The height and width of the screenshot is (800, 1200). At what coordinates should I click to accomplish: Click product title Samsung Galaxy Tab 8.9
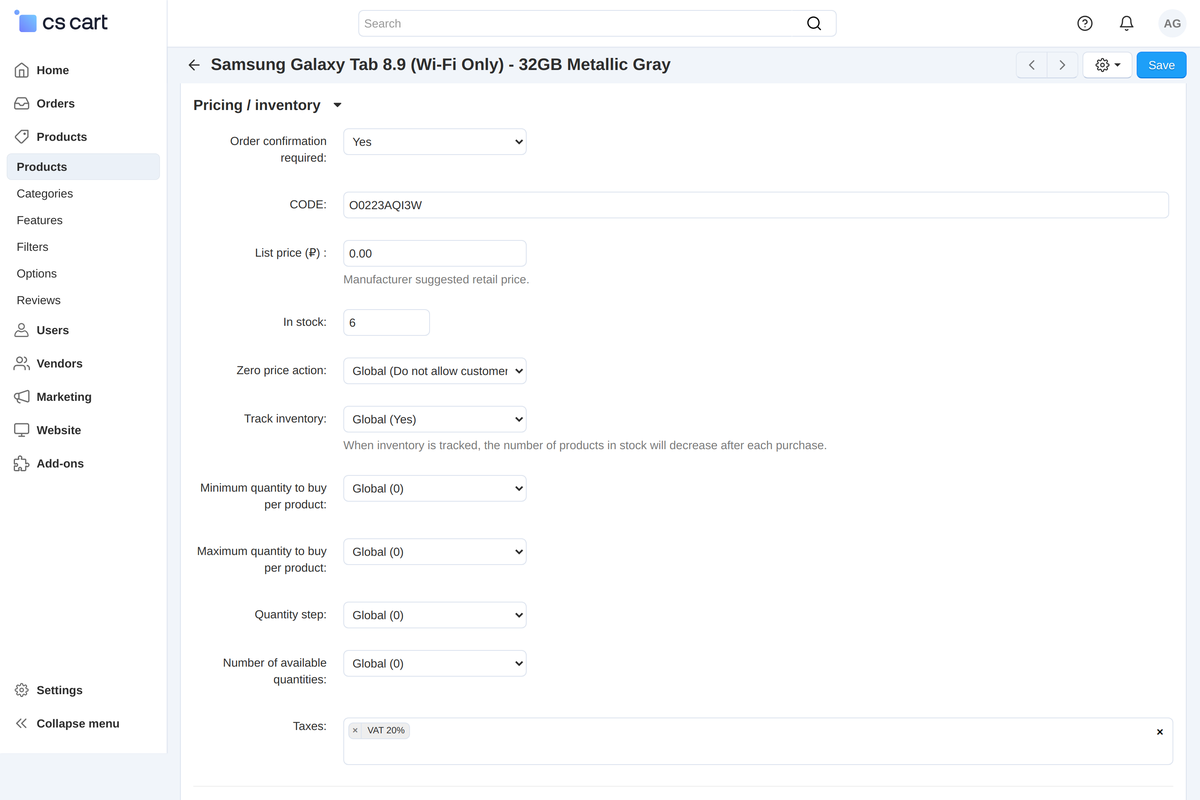[441, 65]
